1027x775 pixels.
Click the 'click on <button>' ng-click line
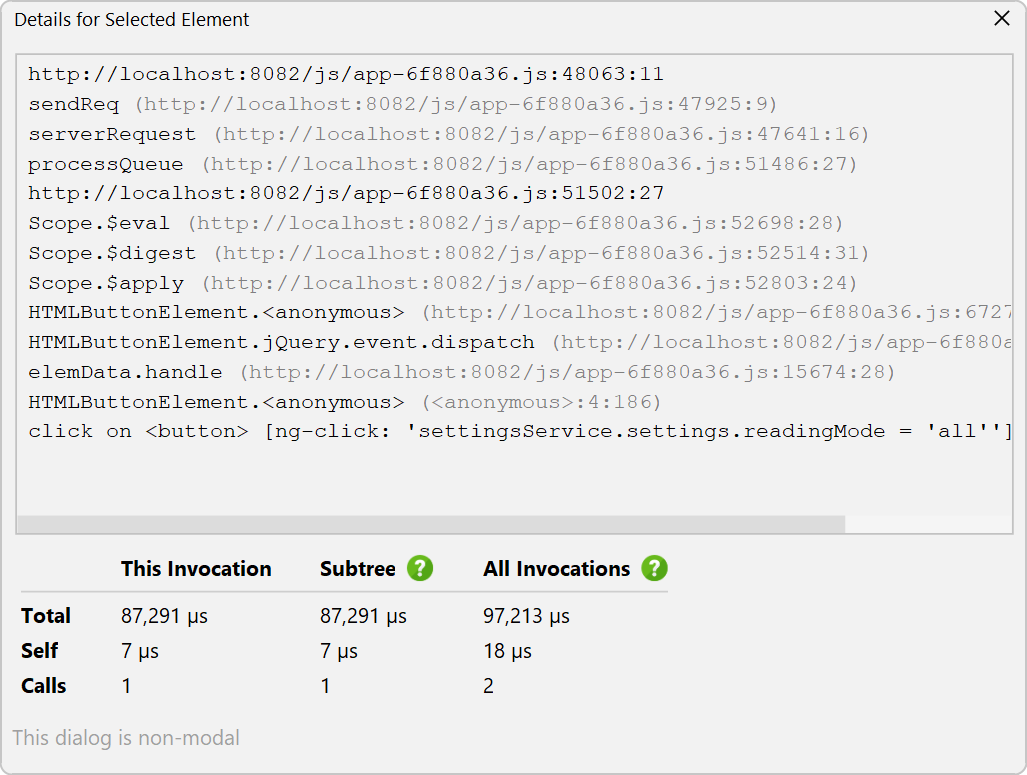(520, 431)
